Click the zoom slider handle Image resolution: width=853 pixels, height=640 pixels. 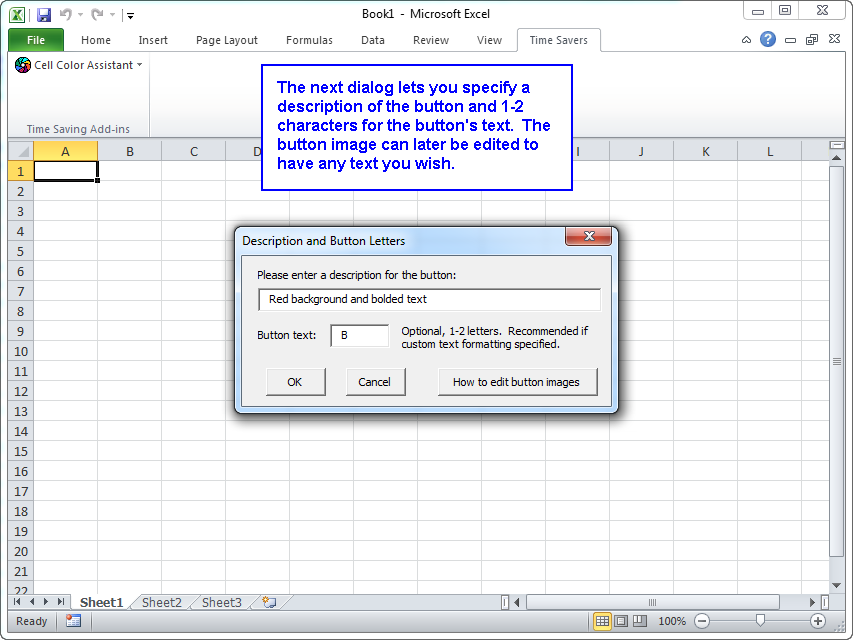click(760, 621)
